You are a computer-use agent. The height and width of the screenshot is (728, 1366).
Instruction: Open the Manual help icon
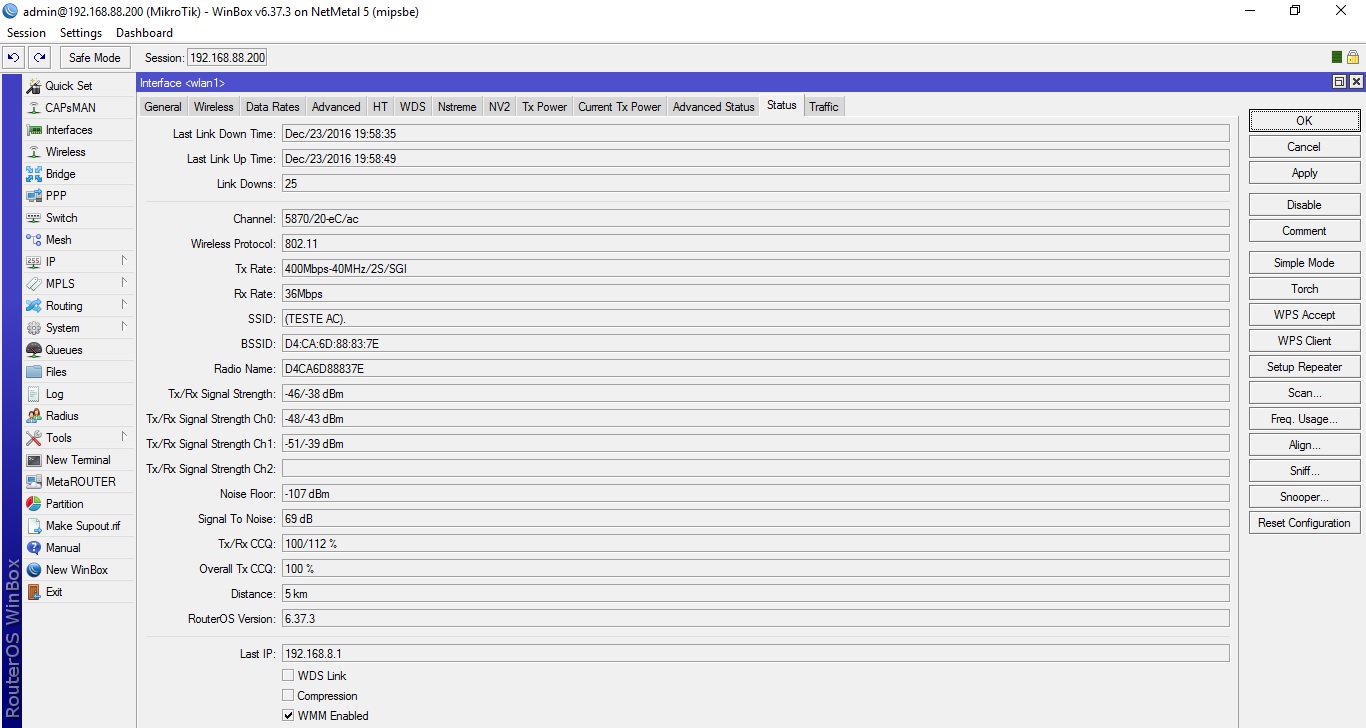tap(34, 548)
